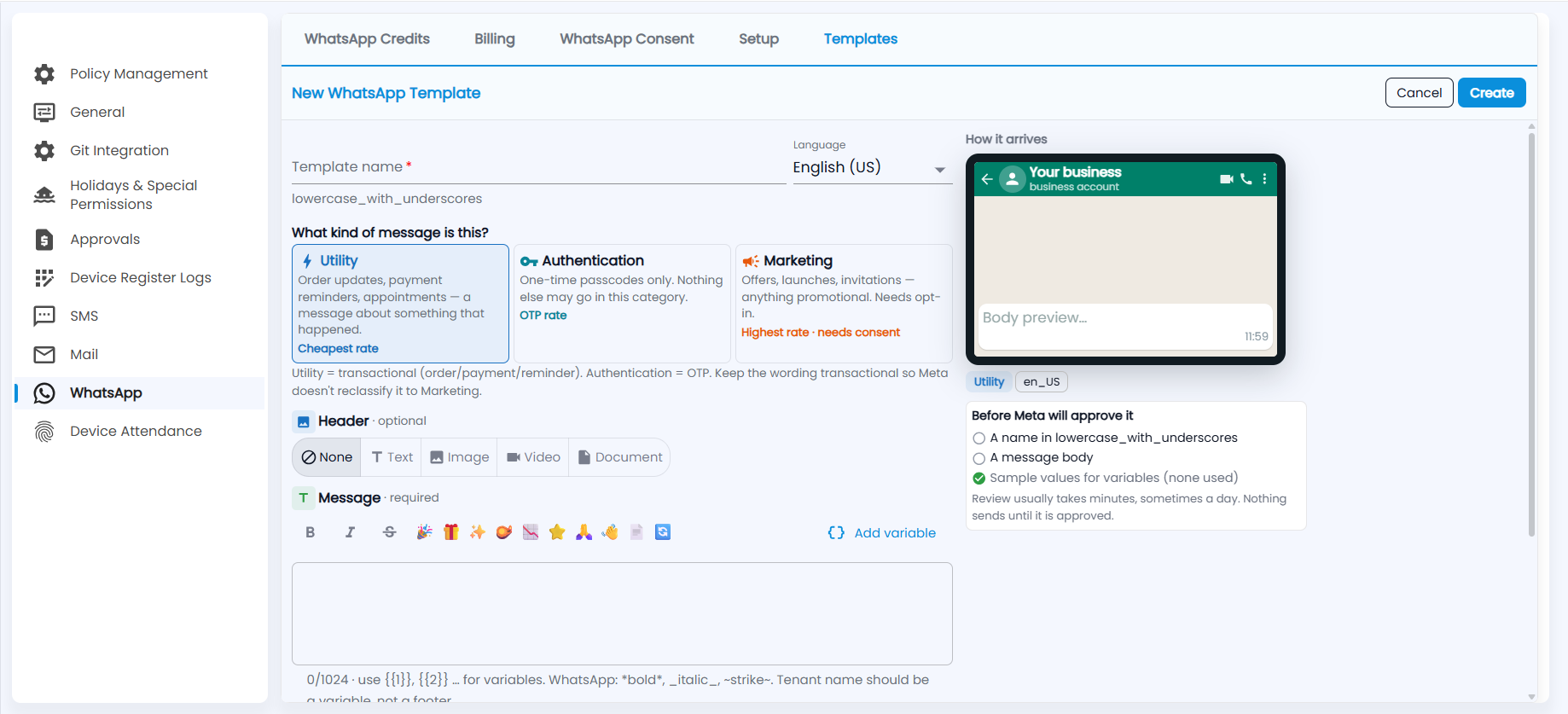This screenshot has height=714, width=1568.
Task: Click the Create button
Action: pyautogui.click(x=1491, y=93)
